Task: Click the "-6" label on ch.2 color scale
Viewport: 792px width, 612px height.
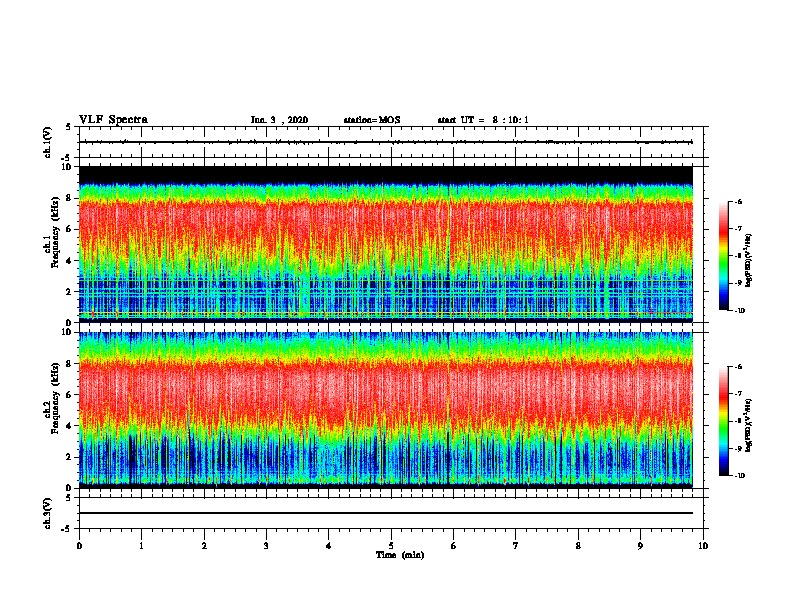Action: 738,367
